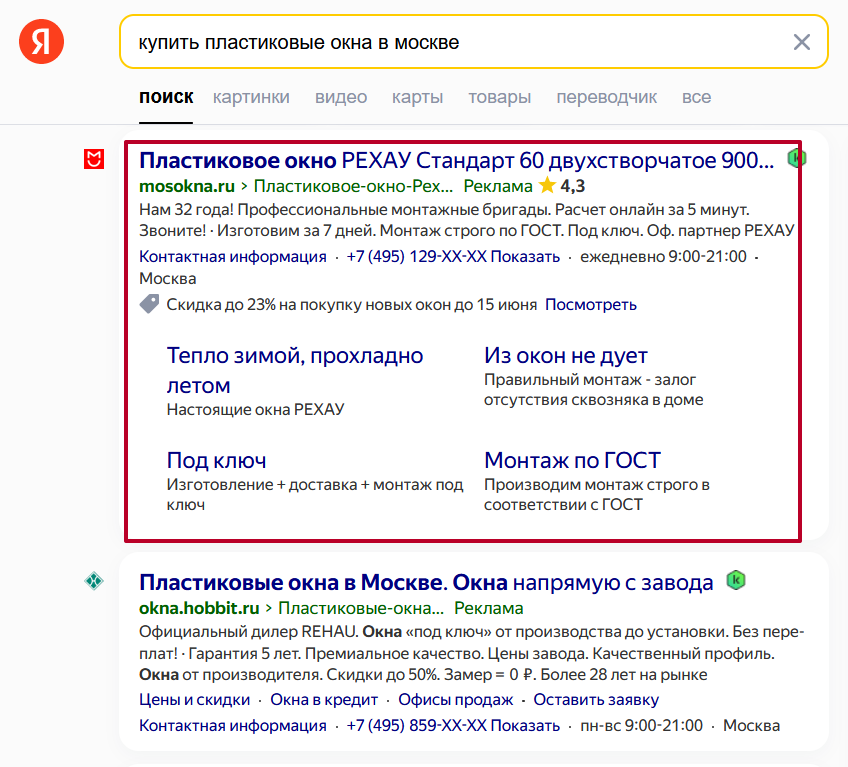Viewport: 848px width, 767px height.
Task: Click text пн-вс 9:00-21:00
Action: (641, 725)
